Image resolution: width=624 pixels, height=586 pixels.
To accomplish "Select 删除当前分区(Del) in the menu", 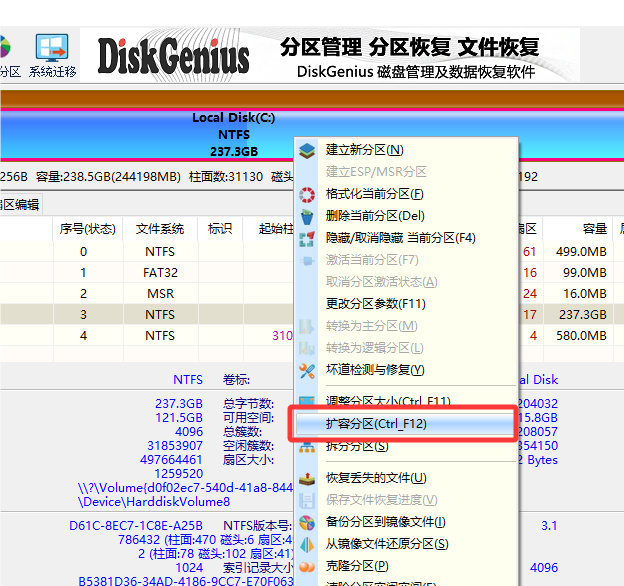I will pos(406,216).
